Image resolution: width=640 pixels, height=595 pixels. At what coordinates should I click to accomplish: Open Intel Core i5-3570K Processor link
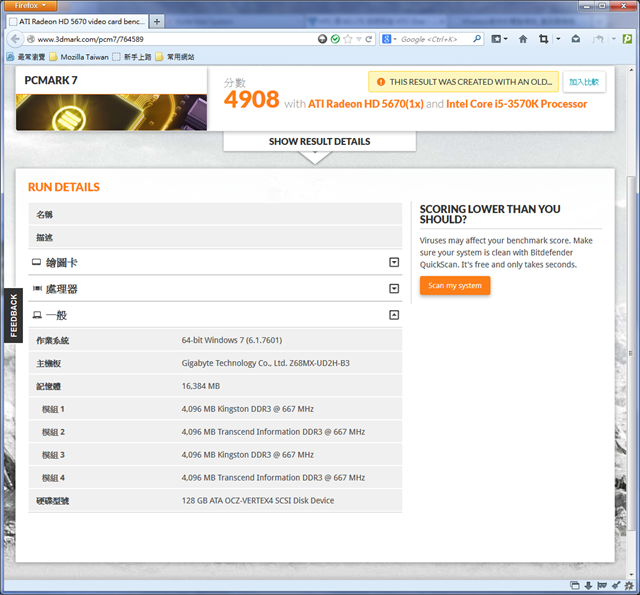tap(516, 104)
